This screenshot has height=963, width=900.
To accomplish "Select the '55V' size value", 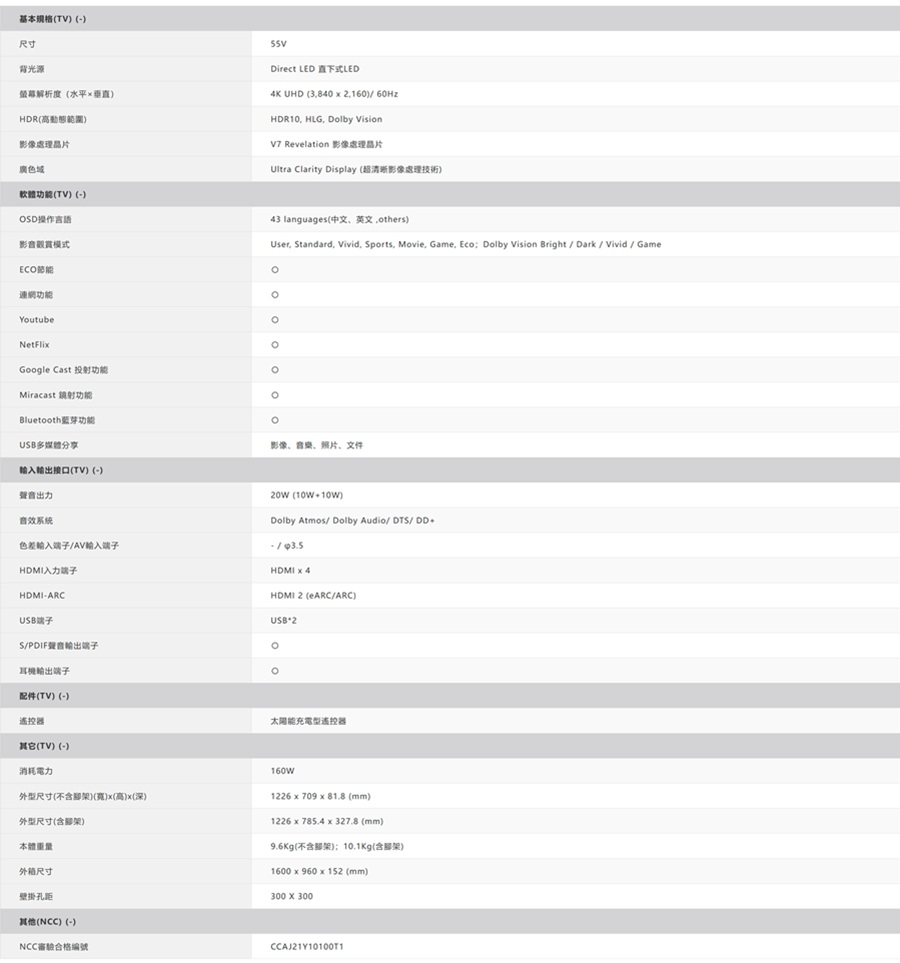I will point(278,44).
